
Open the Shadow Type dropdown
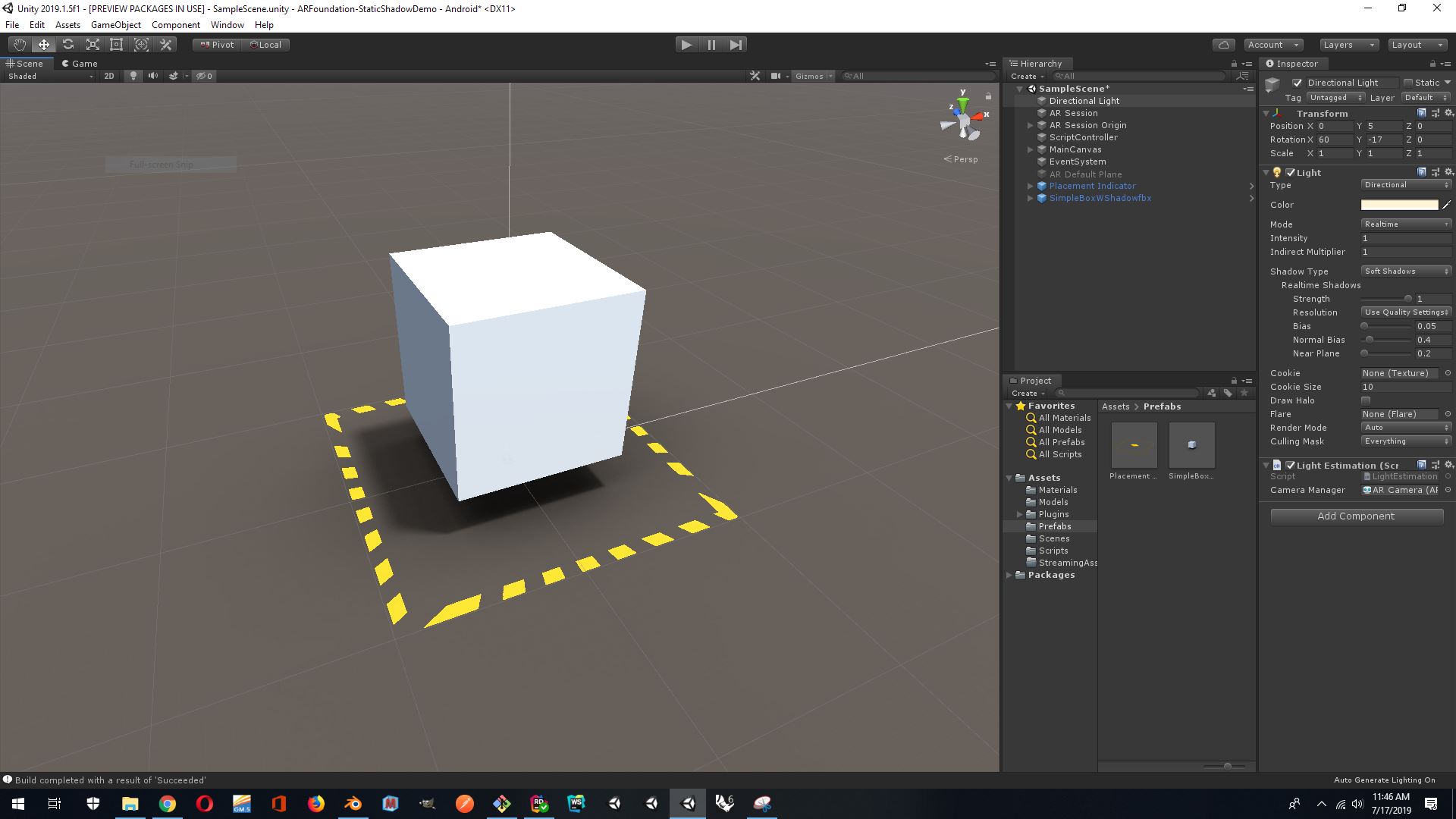click(1406, 271)
